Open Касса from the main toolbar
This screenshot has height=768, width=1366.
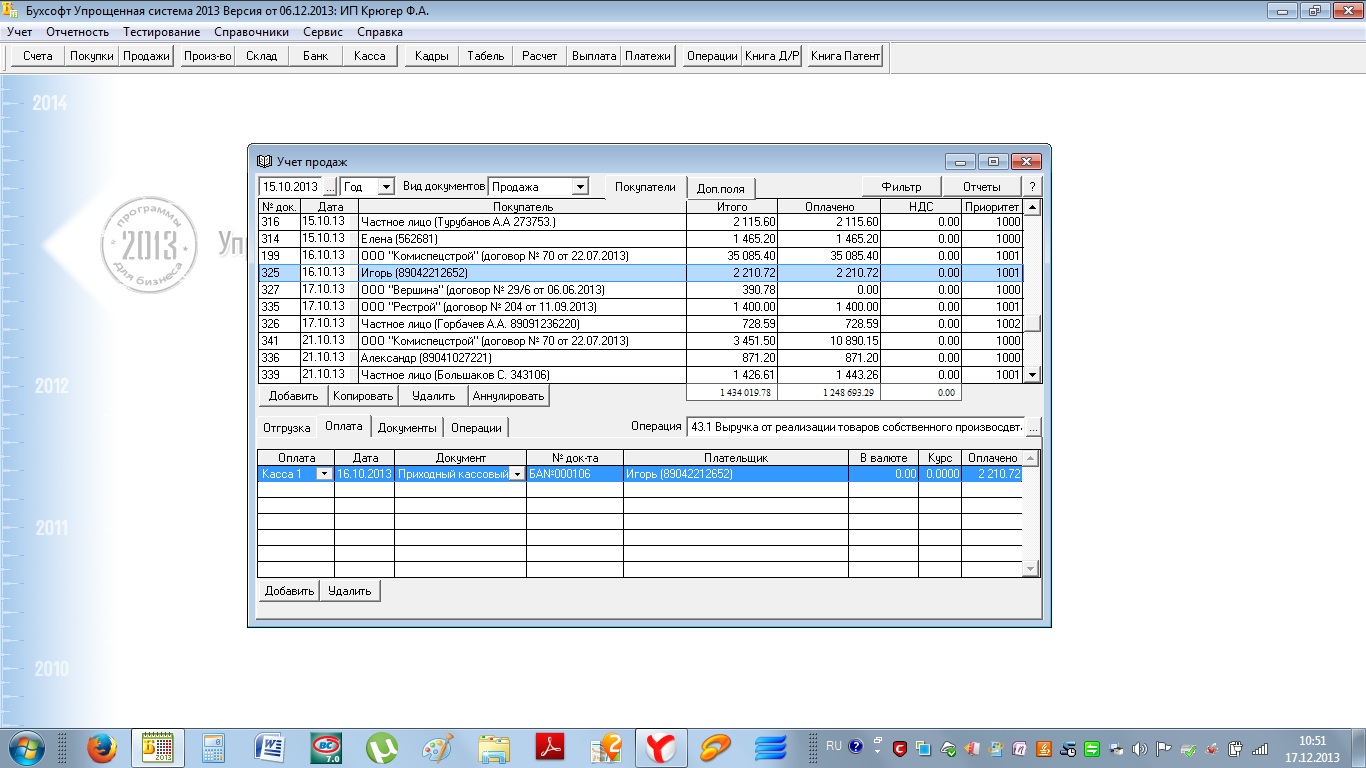click(369, 56)
